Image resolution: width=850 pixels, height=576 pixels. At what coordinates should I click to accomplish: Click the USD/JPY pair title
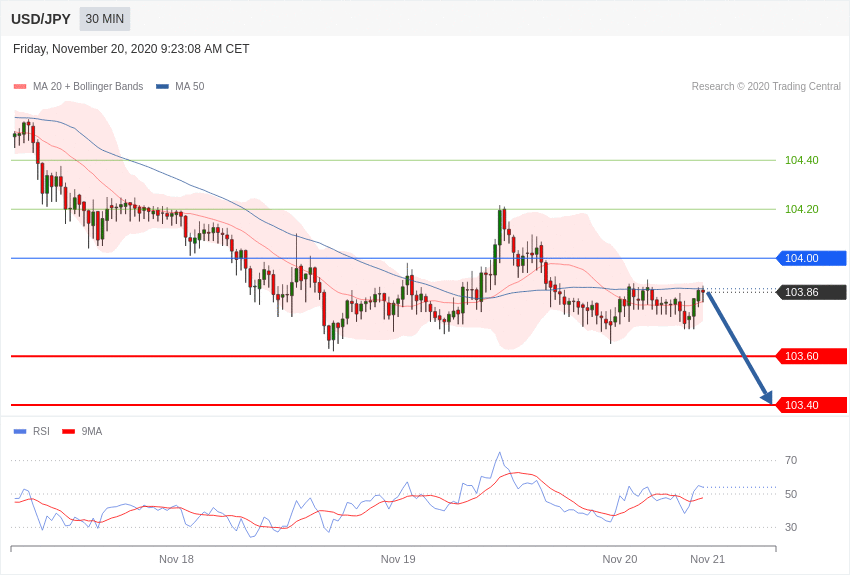(x=41, y=19)
